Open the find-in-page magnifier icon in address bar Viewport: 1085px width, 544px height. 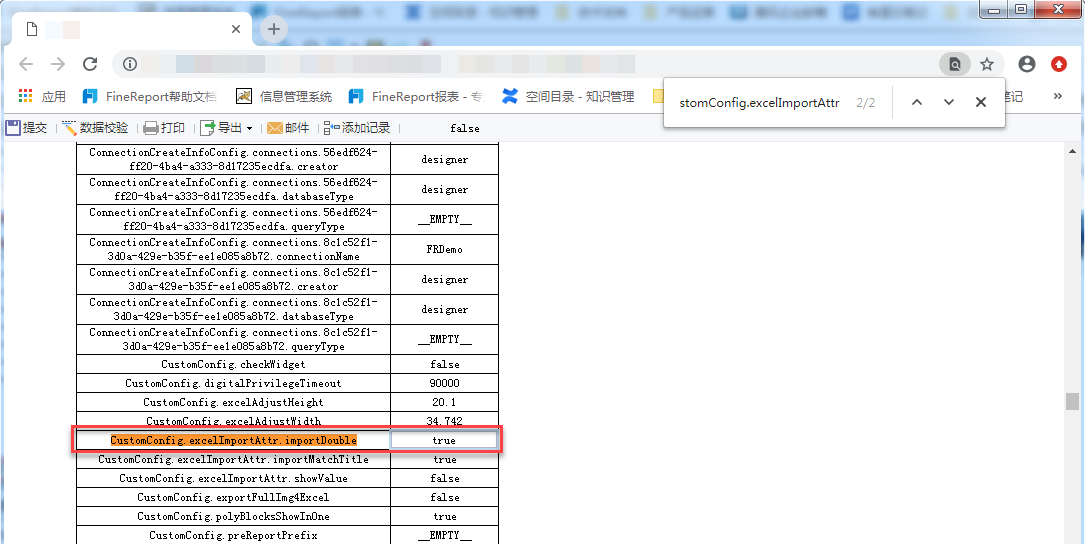[x=955, y=64]
